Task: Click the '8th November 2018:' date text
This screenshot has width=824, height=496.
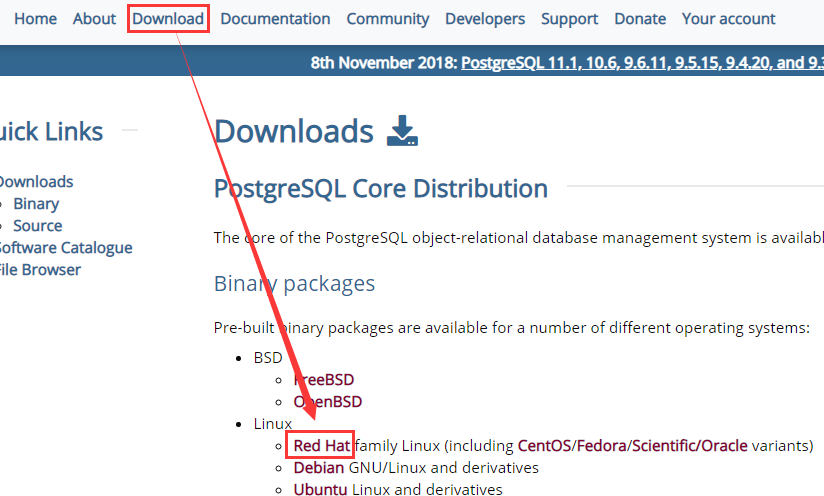Action: pos(384,63)
